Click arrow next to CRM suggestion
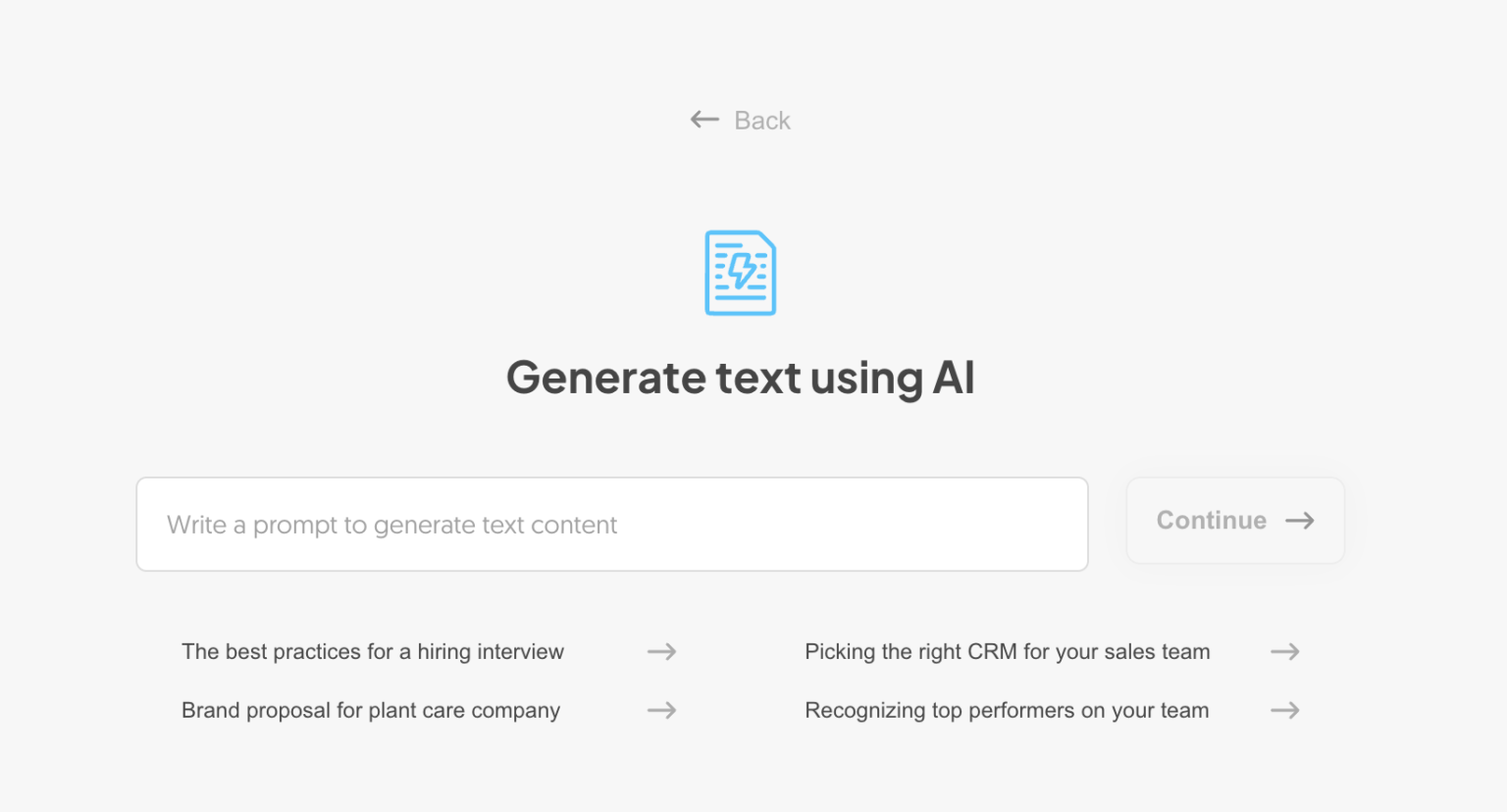1507x812 pixels. (x=1284, y=652)
